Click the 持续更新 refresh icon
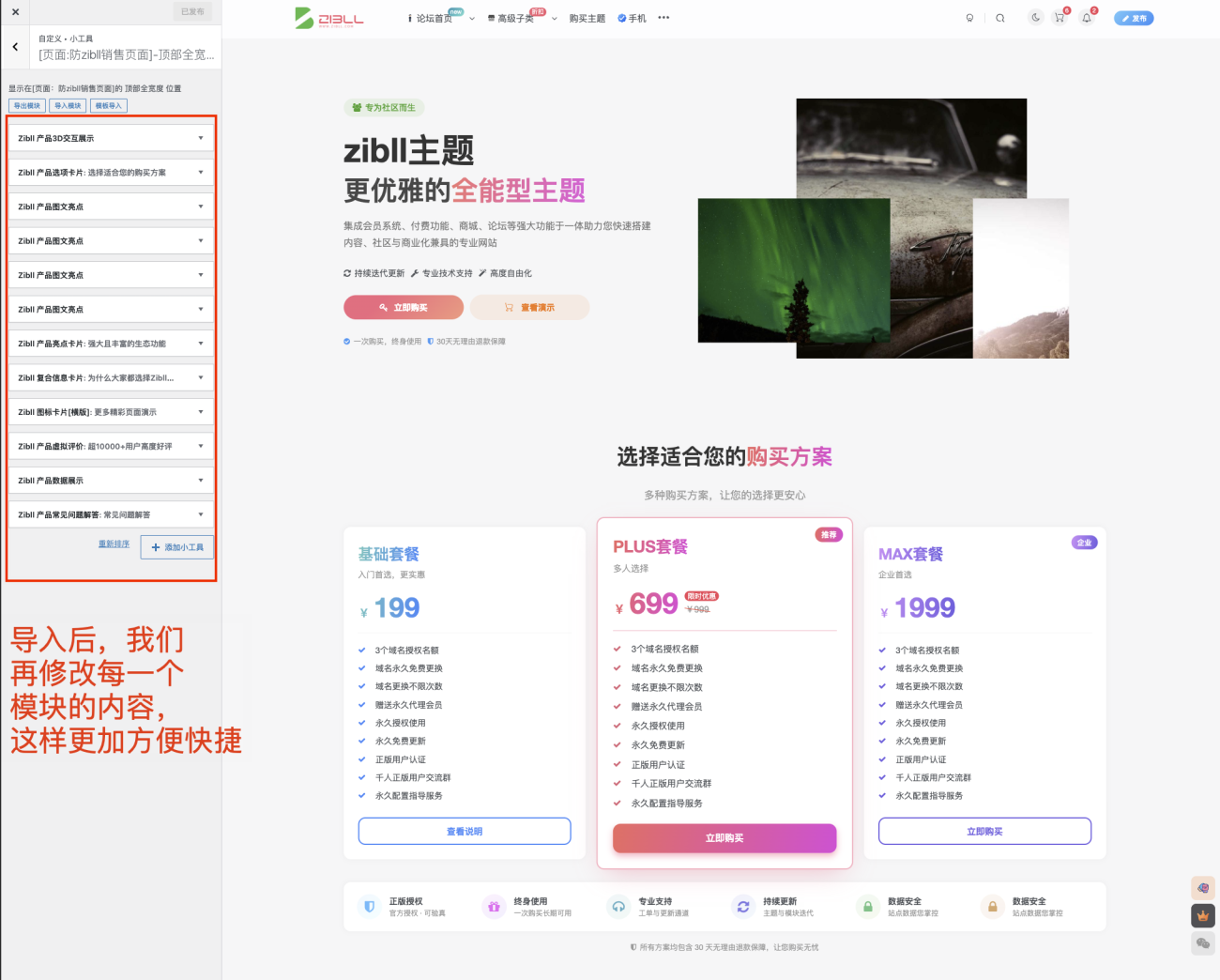 pos(743,907)
